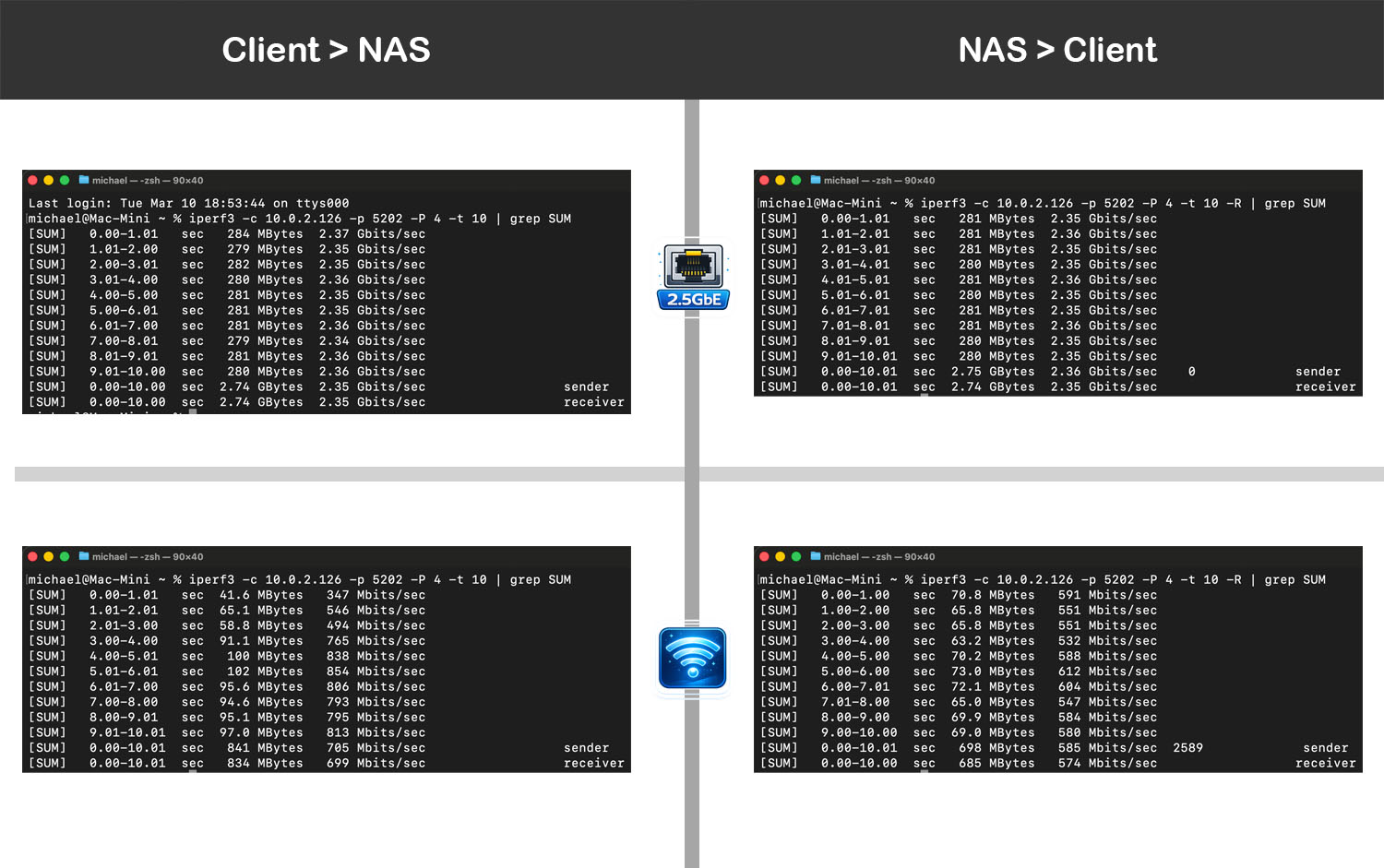
Task: Click the 2.5GbE Ethernet port icon
Action: tap(693, 276)
